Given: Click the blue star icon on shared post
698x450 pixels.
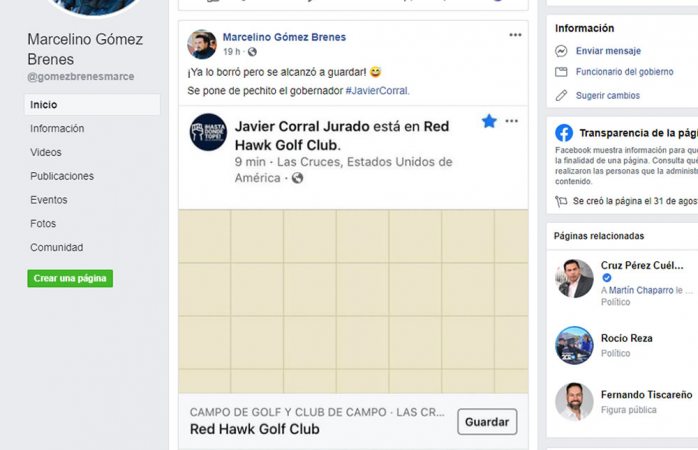Looking at the screenshot, I should click(489, 121).
